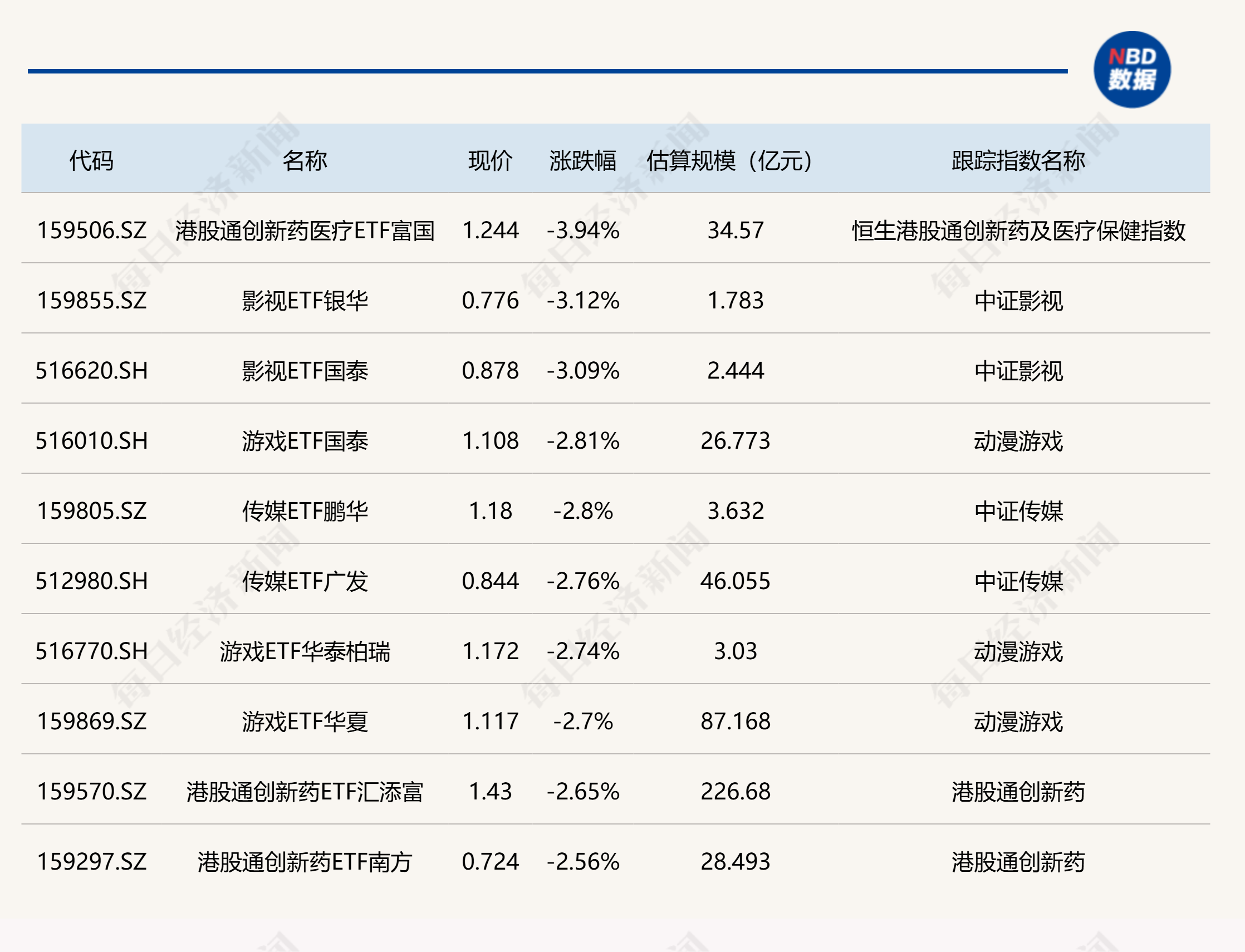Screen dimensions: 1245x952
Task: Click change value -3.94%
Action: click(x=582, y=230)
